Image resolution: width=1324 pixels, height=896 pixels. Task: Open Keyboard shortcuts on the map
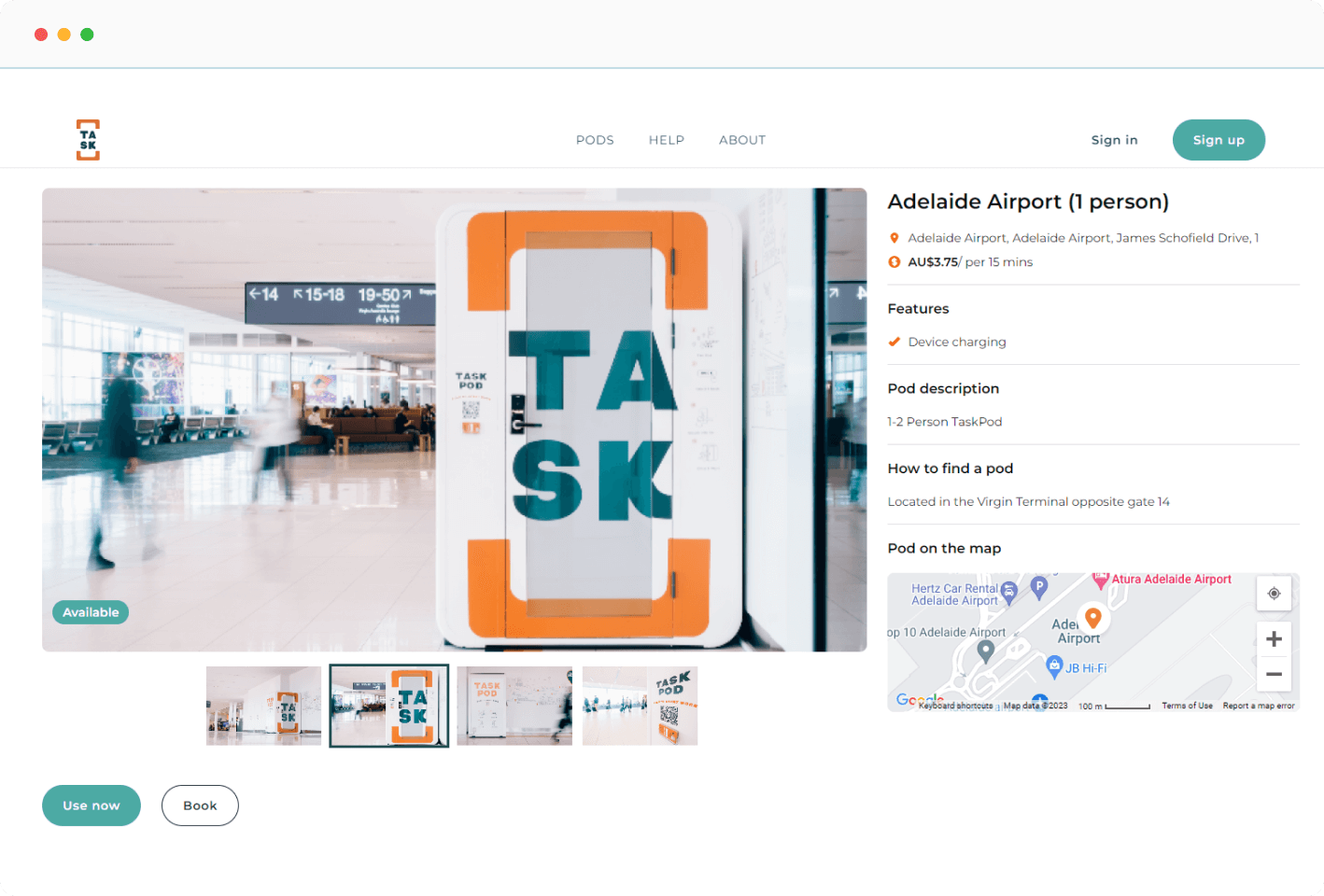tap(956, 706)
